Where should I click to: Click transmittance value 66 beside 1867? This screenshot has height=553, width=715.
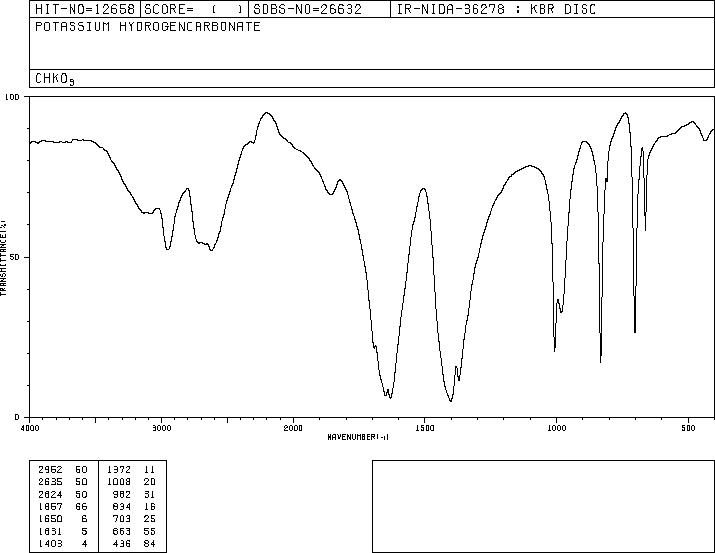coord(81,506)
